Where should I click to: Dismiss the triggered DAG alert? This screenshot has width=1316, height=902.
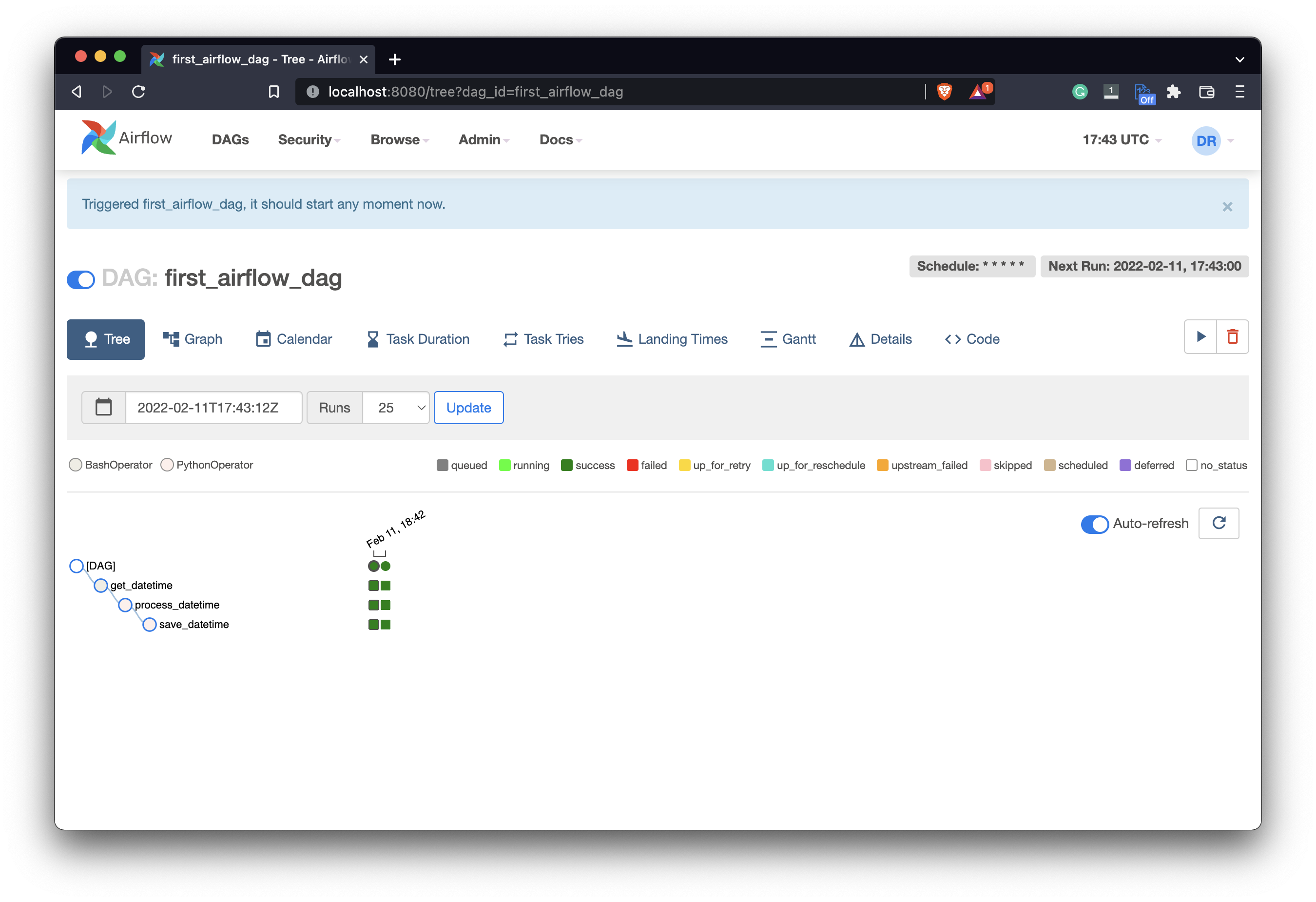[x=1227, y=207]
